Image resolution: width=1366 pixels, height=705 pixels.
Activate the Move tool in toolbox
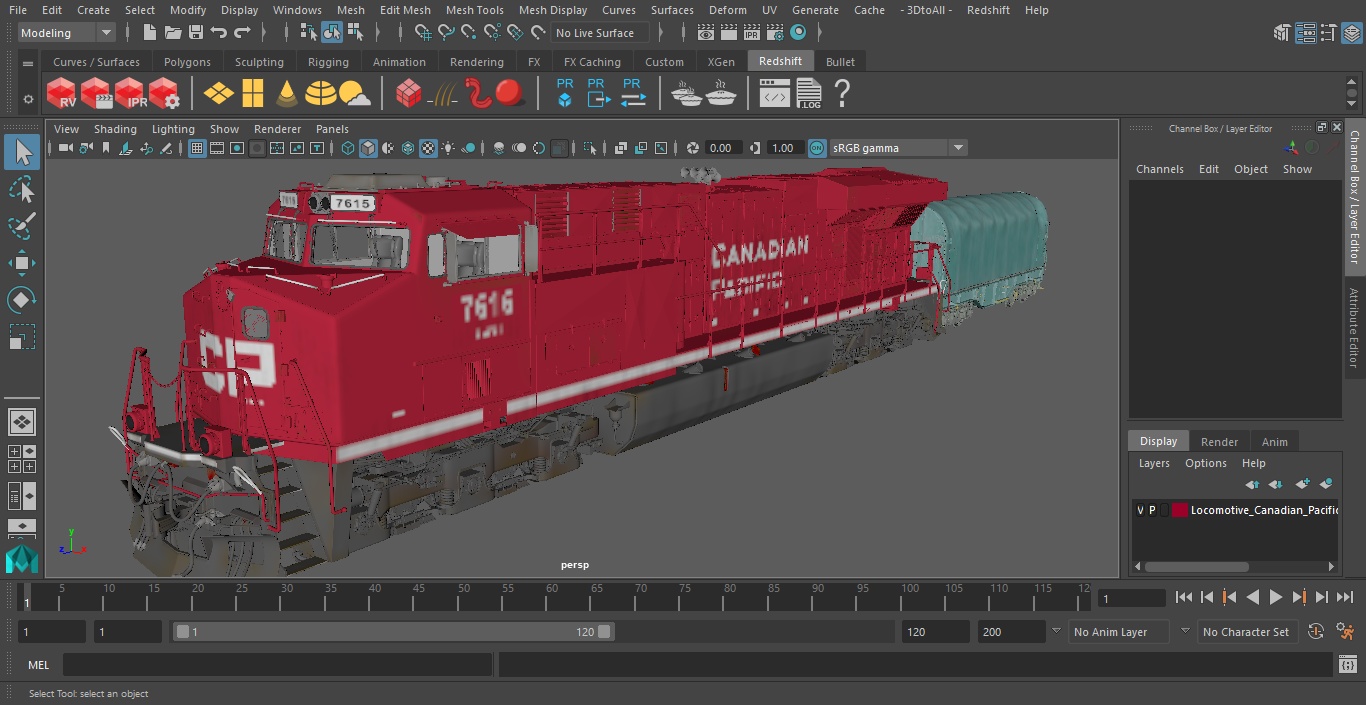(x=22, y=263)
